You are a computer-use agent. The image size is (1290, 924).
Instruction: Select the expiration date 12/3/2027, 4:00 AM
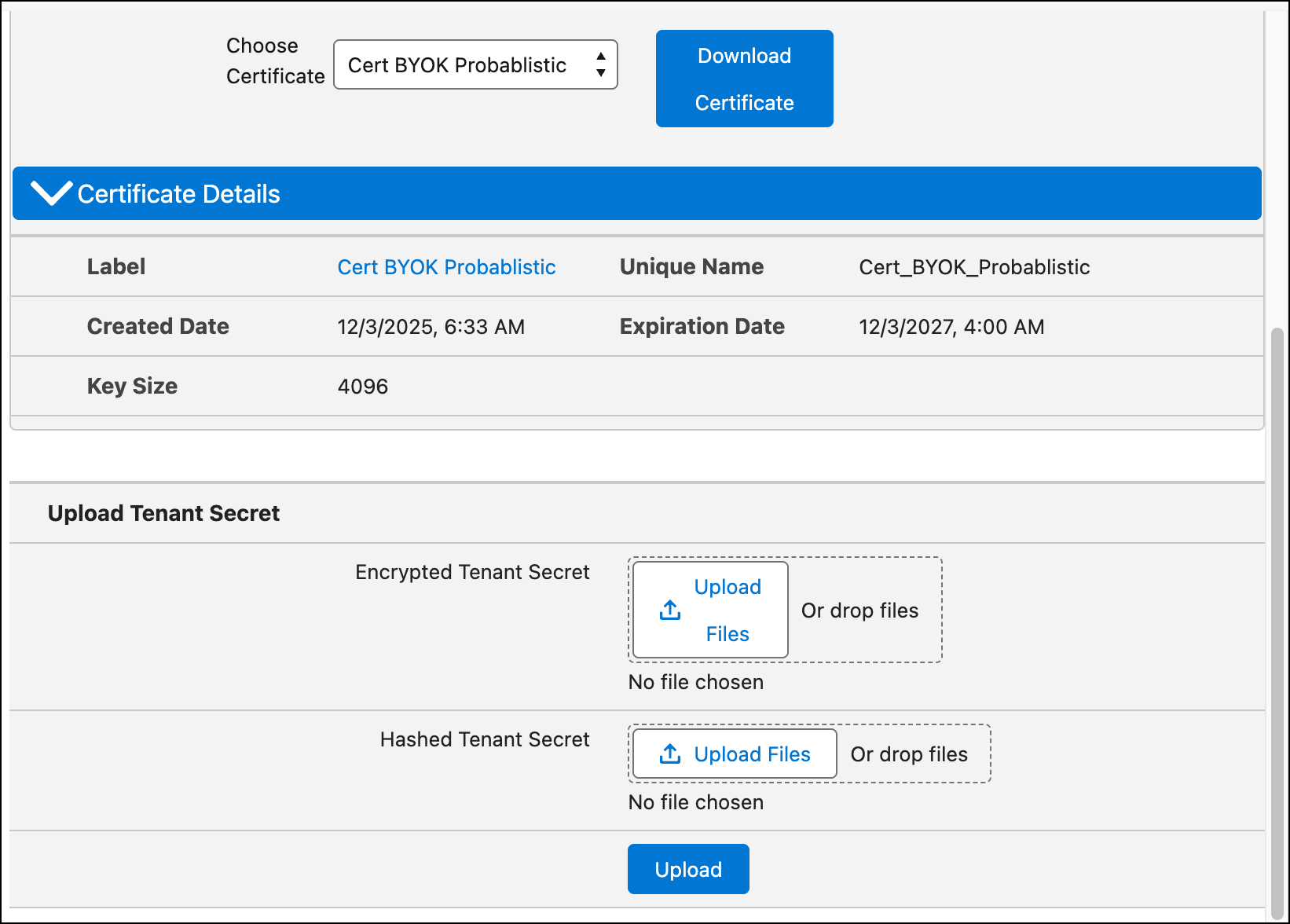tap(951, 327)
